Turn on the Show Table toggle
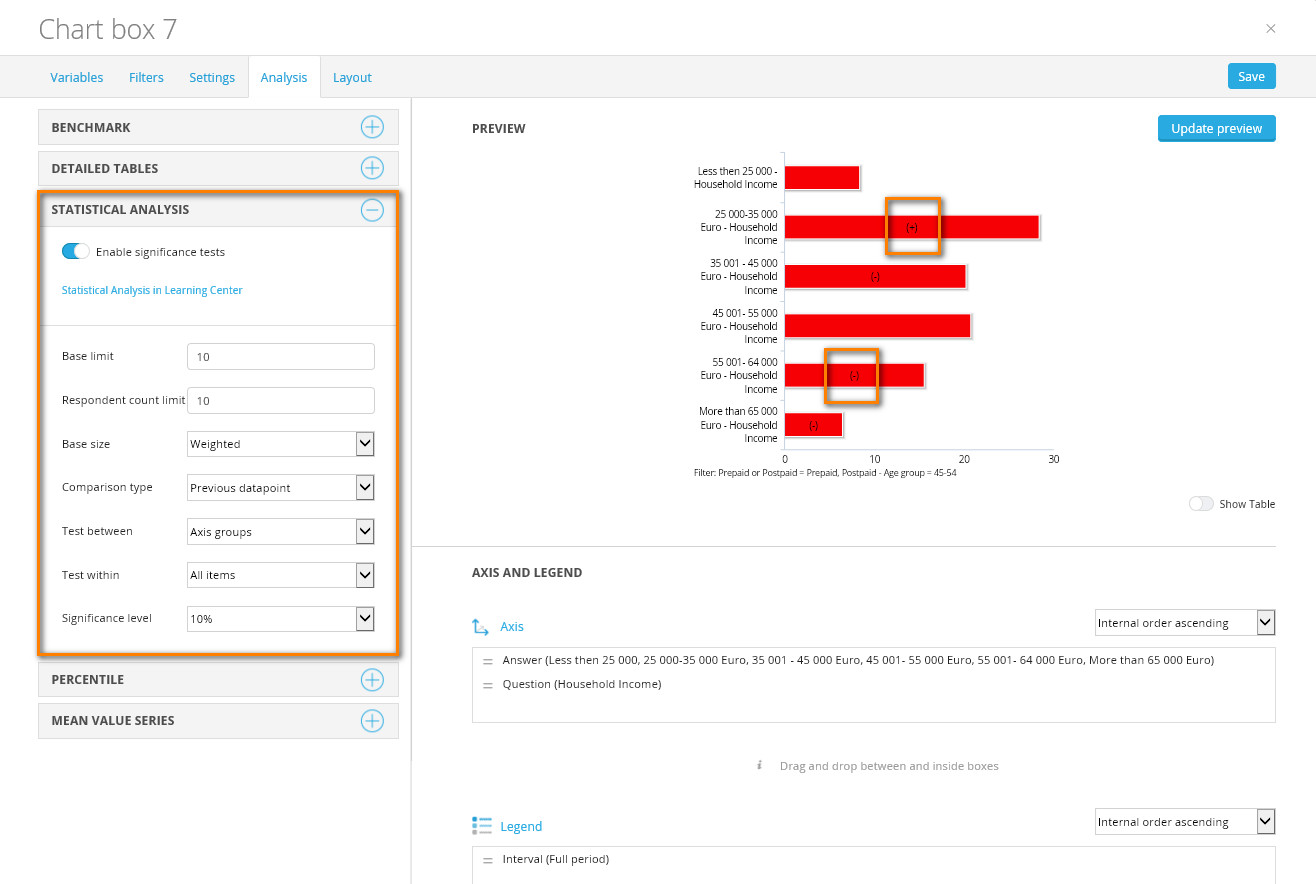Viewport: 1316px width, 884px height. 1200,504
